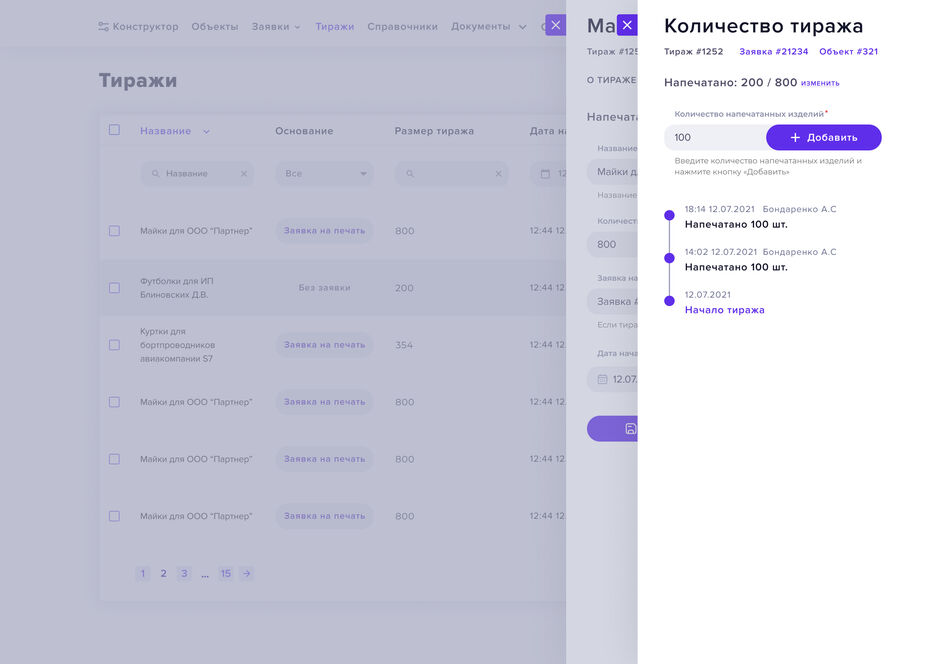Check the row for Футболки для ИП Блиновских
The width and height of the screenshot is (935, 664).
coord(113,287)
